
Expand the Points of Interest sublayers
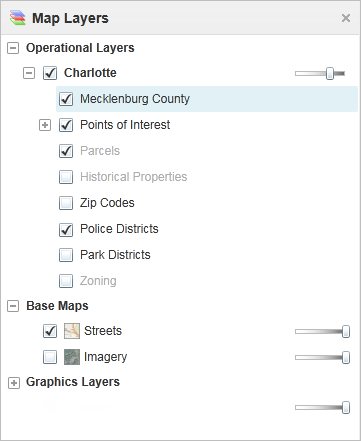tap(45, 125)
